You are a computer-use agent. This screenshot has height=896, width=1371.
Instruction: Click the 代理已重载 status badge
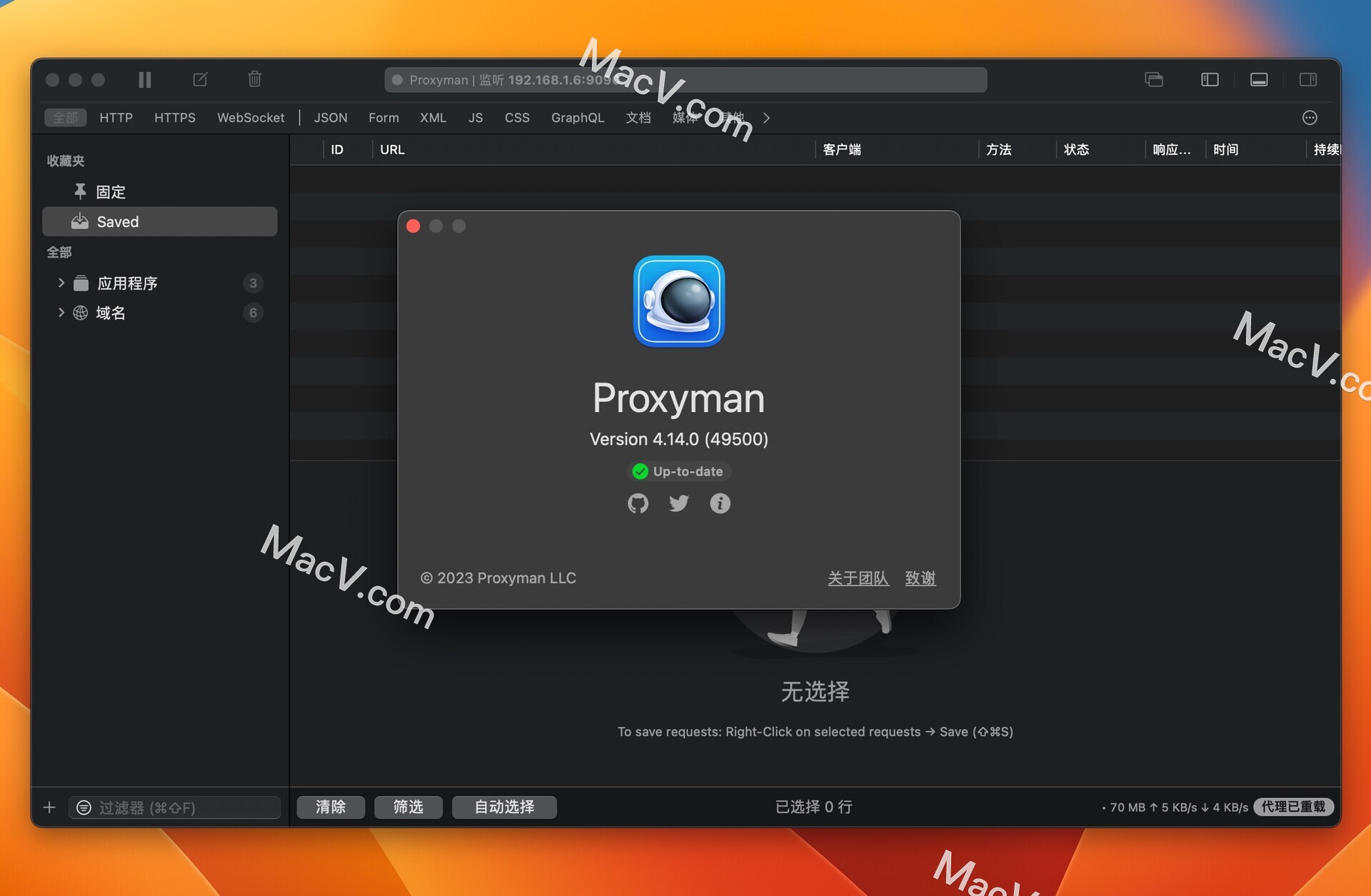1294,807
